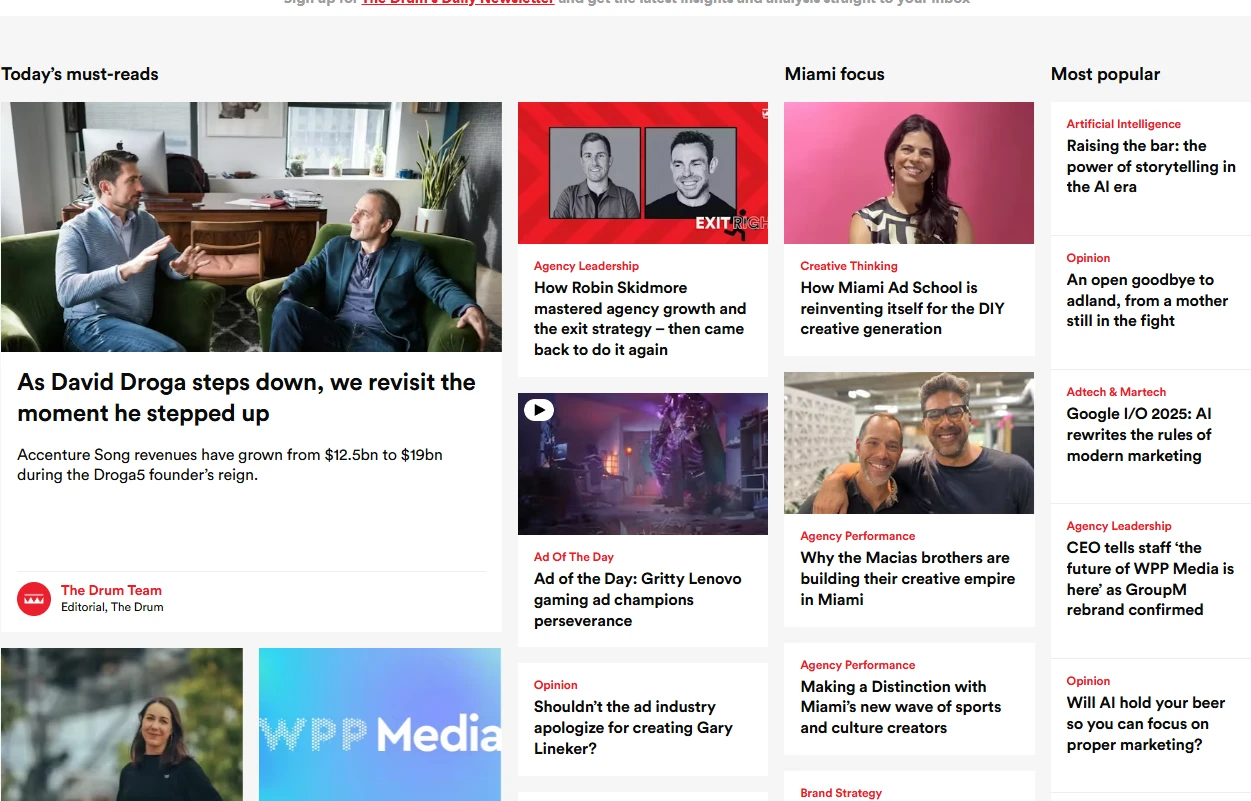The width and height of the screenshot is (1251, 801).
Task: Open Making a Distinction with Miami article
Action: pos(900,707)
